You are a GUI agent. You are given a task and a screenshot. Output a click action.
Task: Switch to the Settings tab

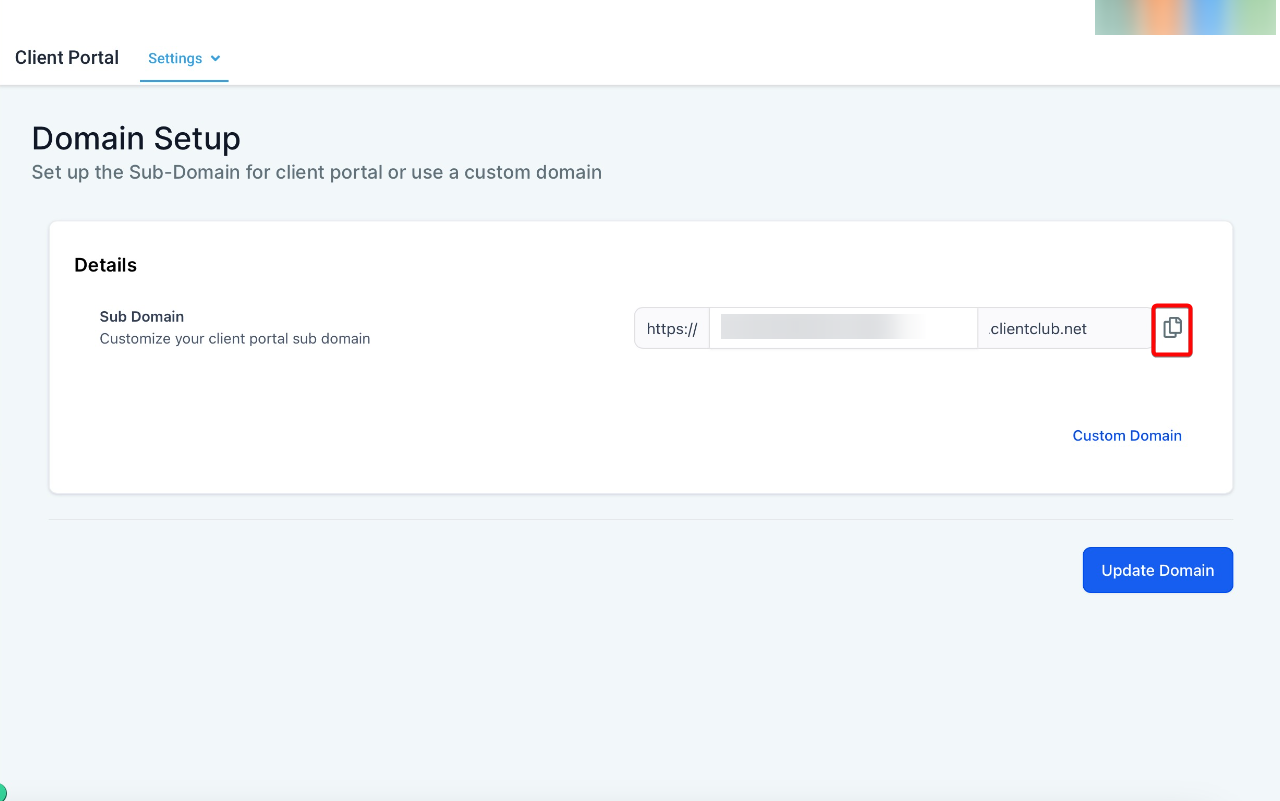[x=184, y=58]
